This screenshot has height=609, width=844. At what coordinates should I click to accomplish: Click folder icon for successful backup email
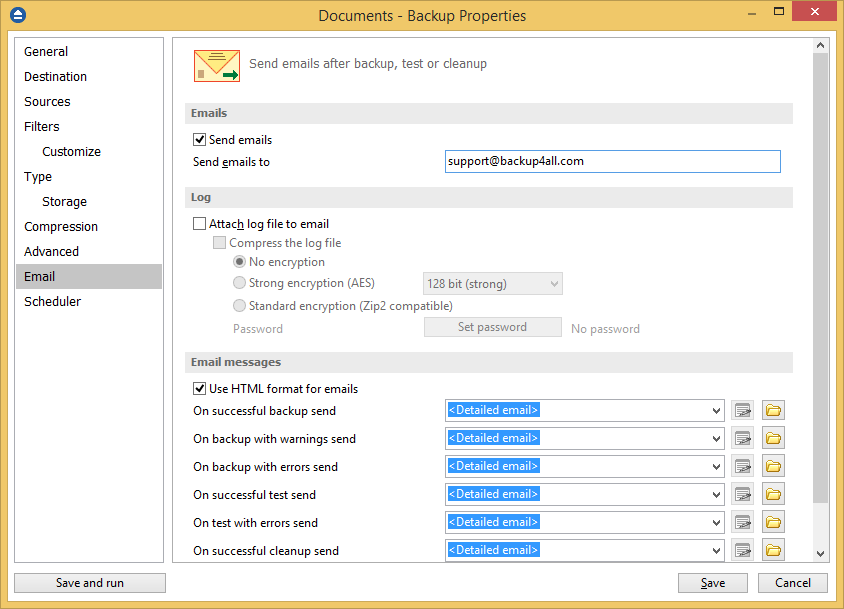(x=773, y=410)
